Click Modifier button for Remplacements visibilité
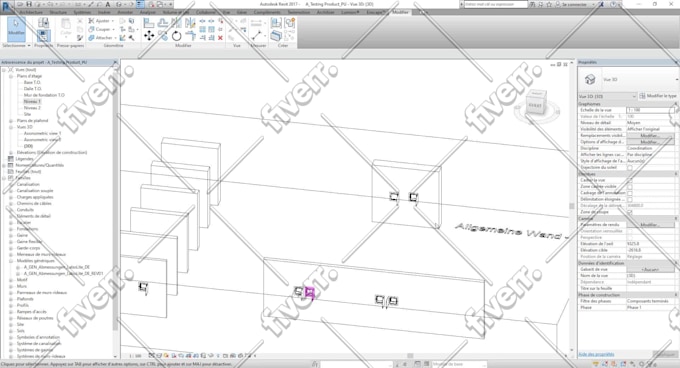Viewport: 680px width, 368px height. coord(650,136)
